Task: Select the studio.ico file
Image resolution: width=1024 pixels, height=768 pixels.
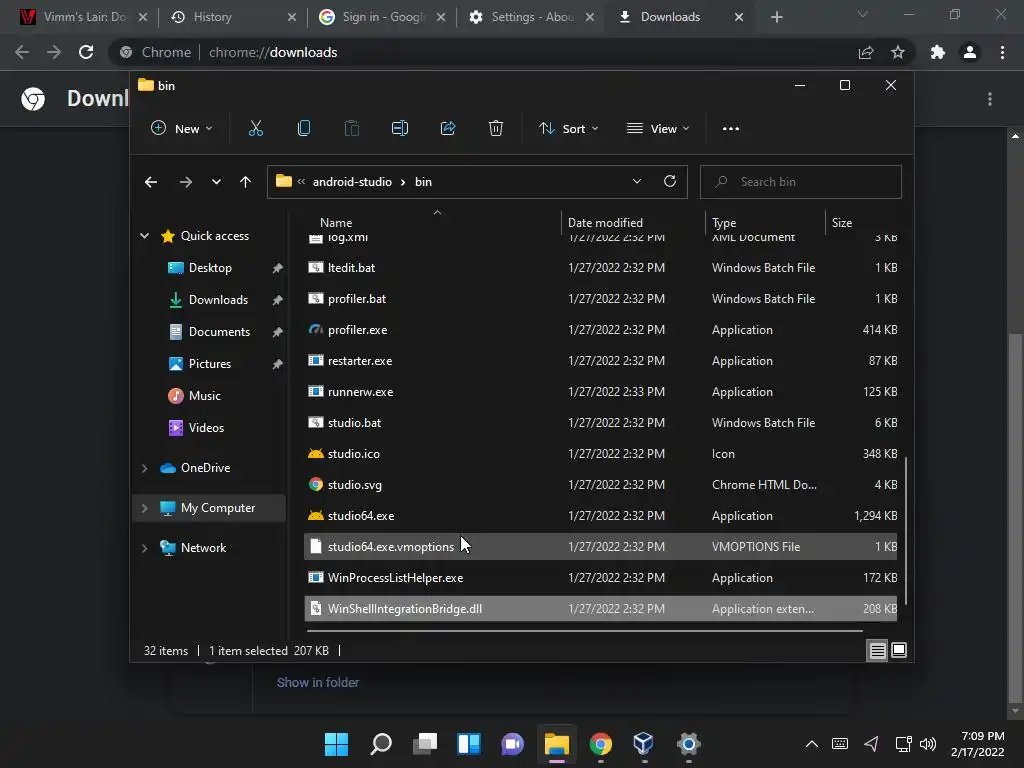Action: [600, 454]
